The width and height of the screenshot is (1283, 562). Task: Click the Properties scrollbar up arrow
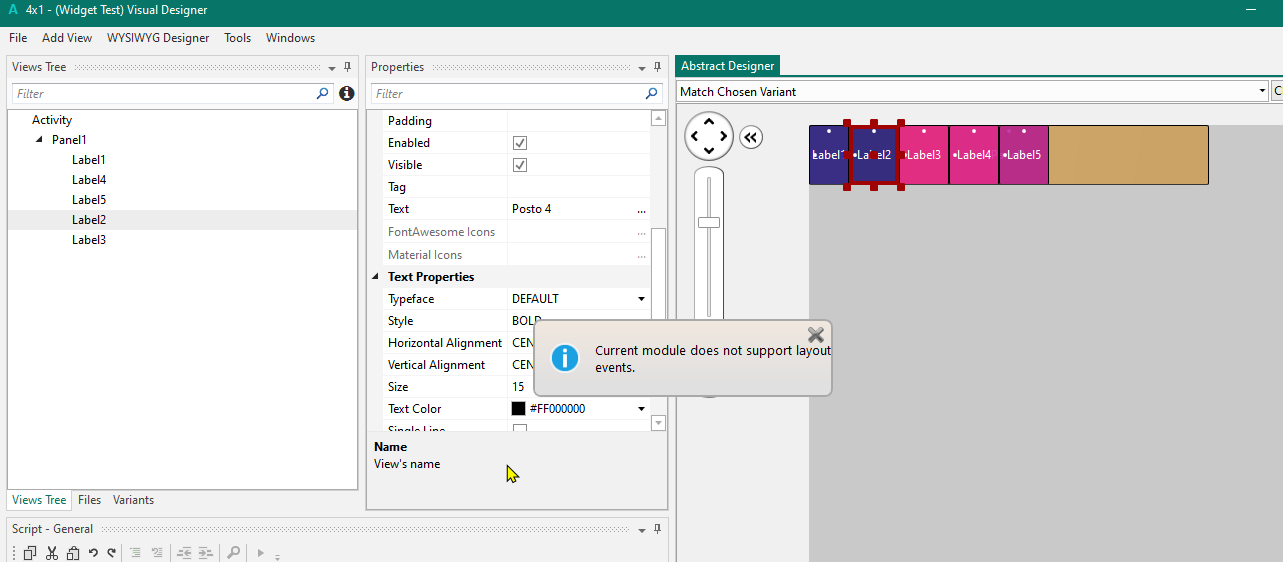click(x=658, y=118)
